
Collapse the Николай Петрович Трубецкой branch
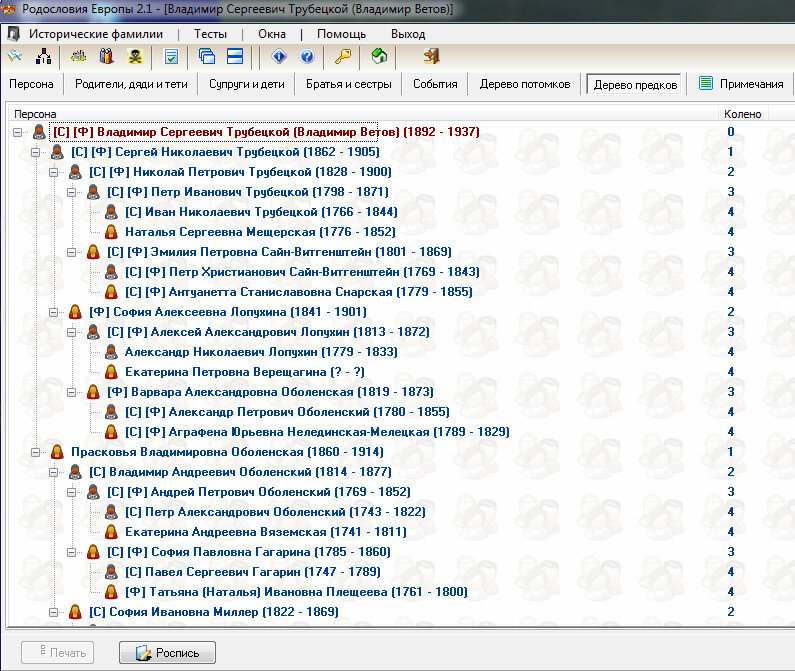53,172
